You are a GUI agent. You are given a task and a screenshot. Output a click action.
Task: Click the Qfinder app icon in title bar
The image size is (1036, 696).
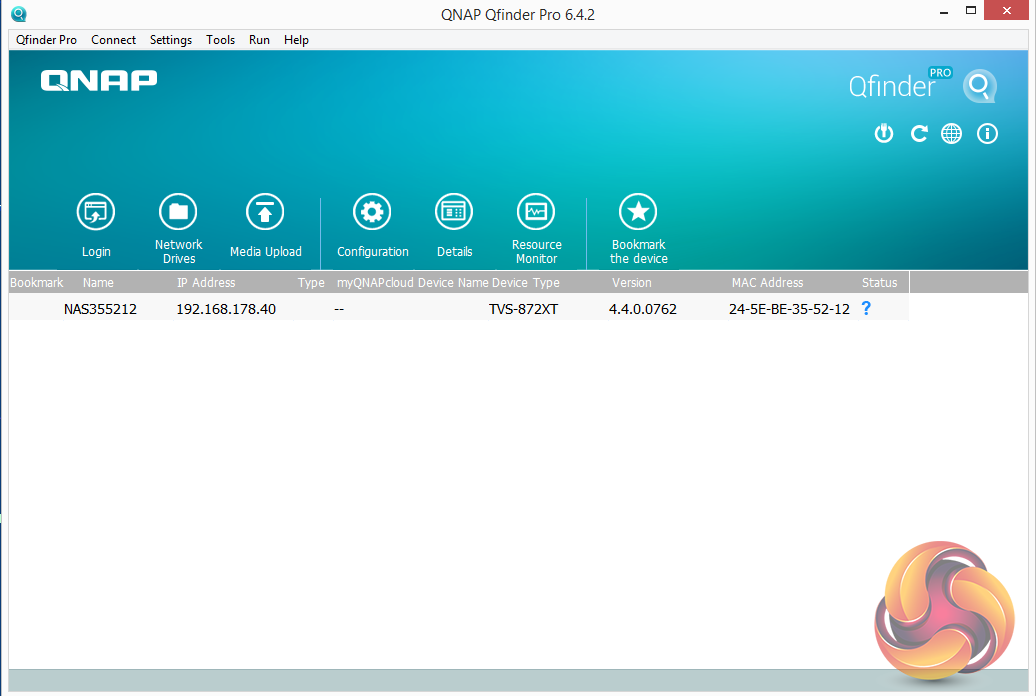pyautogui.click(x=18, y=14)
